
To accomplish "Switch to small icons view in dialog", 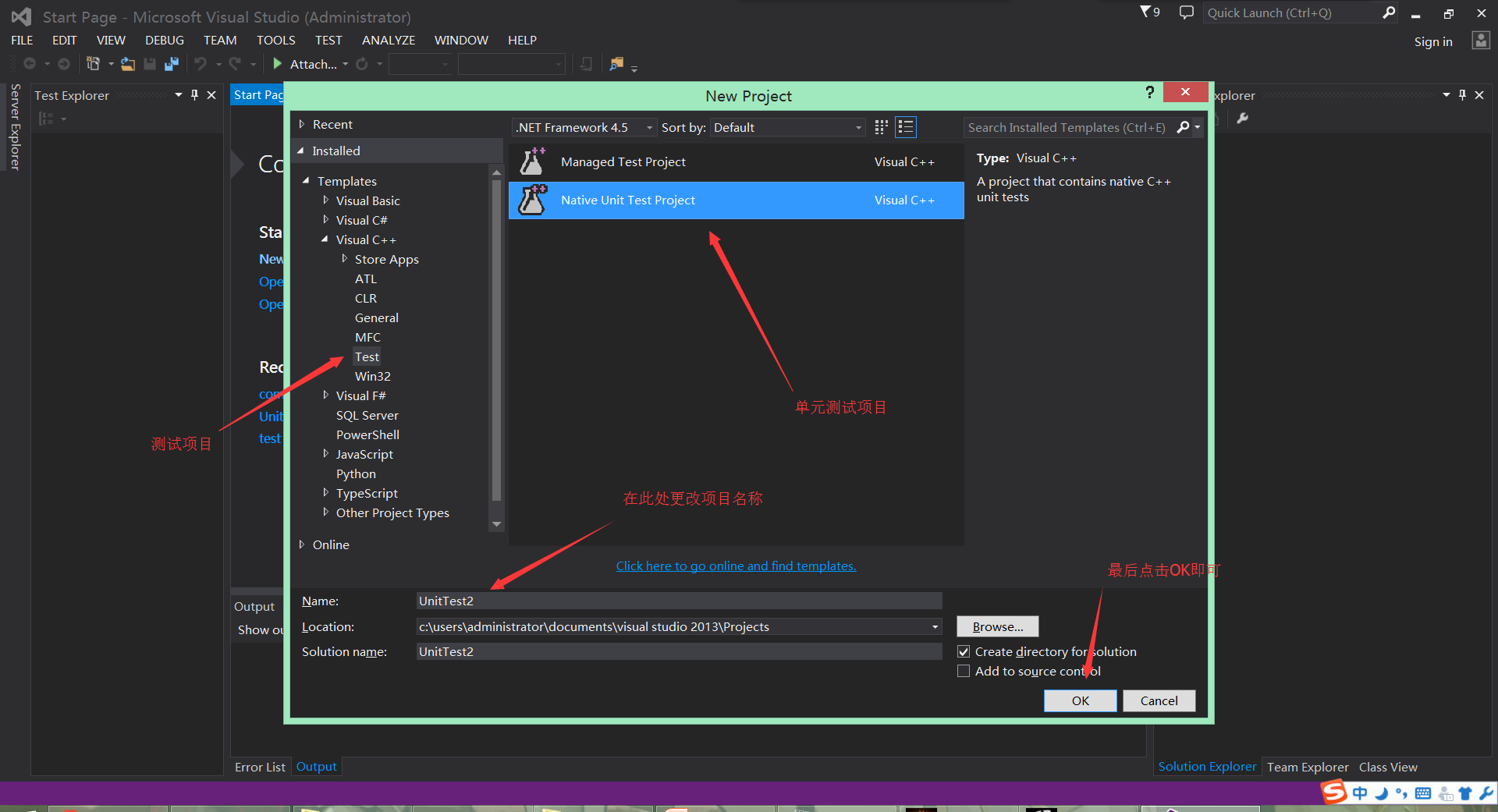I will 882,127.
